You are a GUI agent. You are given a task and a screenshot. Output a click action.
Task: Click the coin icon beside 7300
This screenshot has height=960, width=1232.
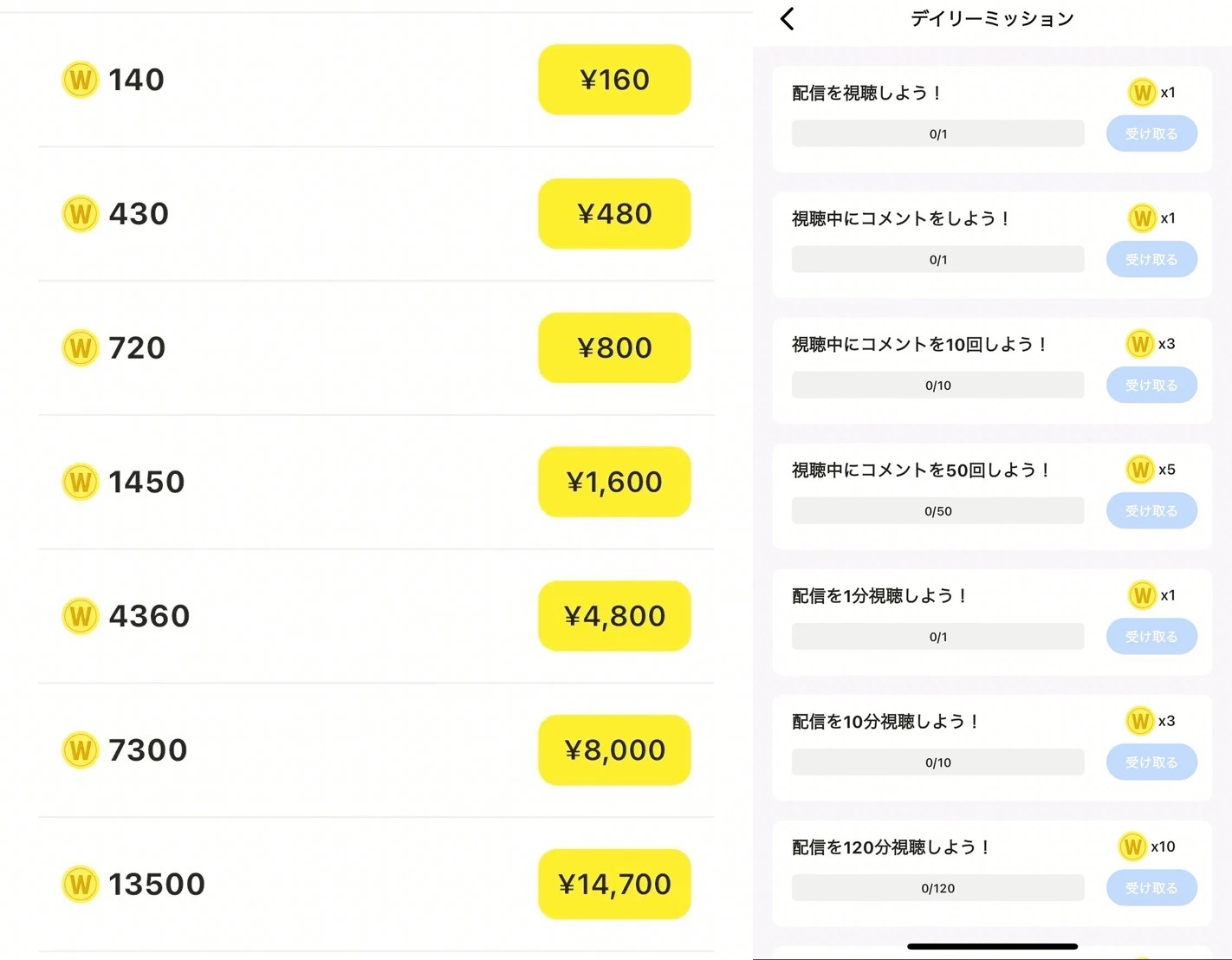[80, 750]
